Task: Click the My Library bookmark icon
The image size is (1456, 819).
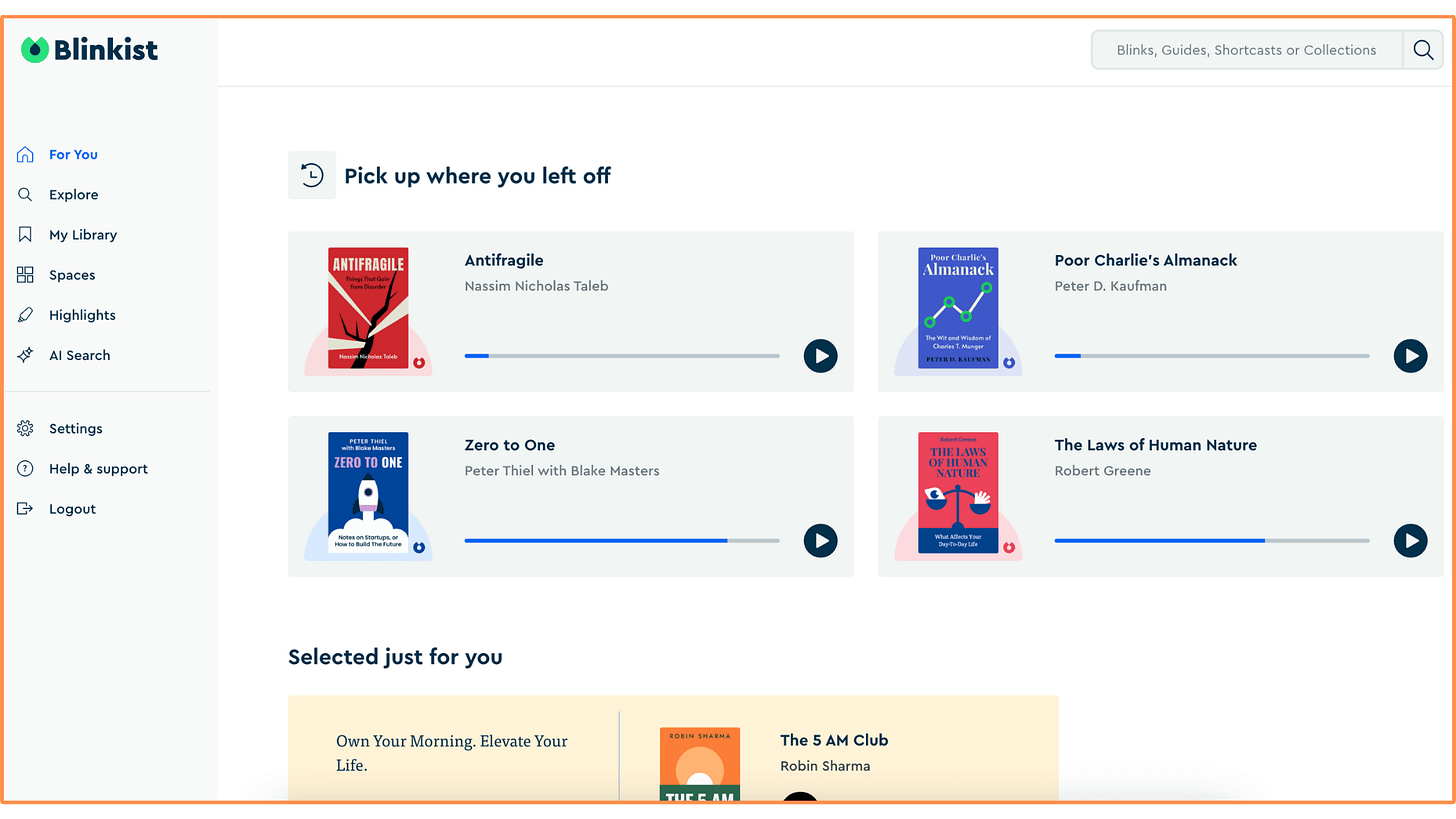Action: pos(26,234)
